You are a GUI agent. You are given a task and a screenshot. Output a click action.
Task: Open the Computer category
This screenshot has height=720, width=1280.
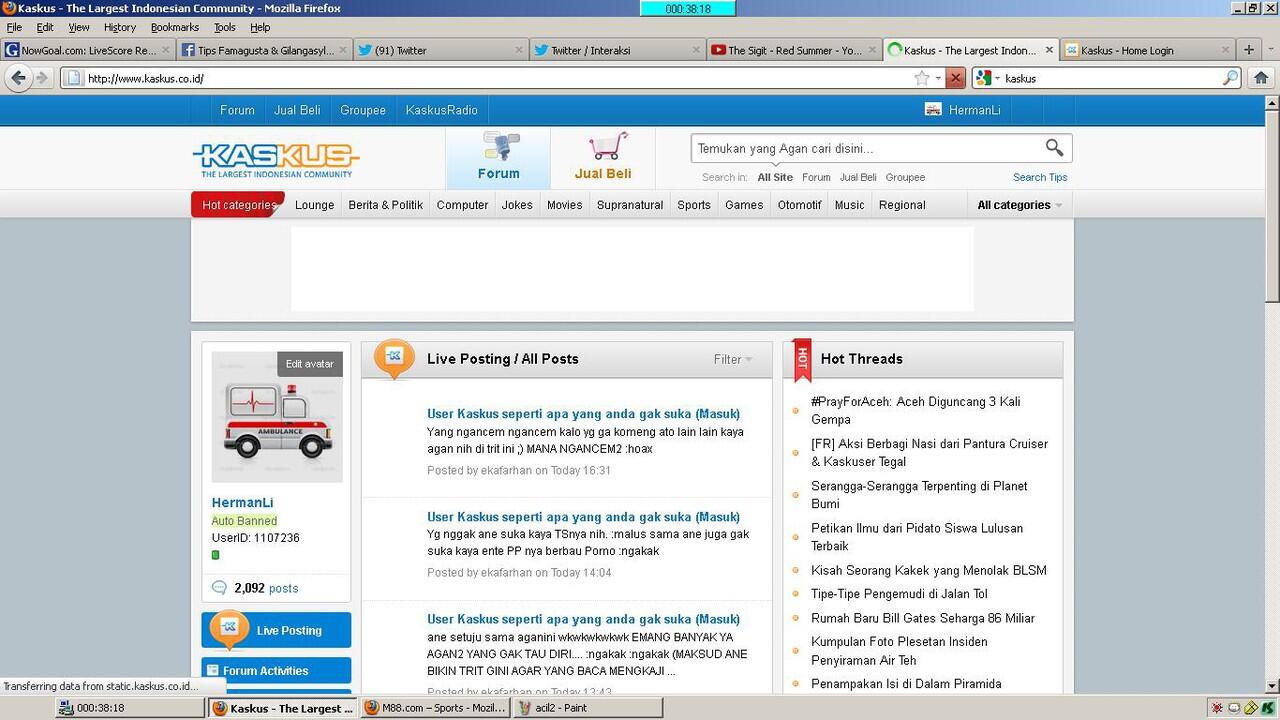[x=462, y=205]
